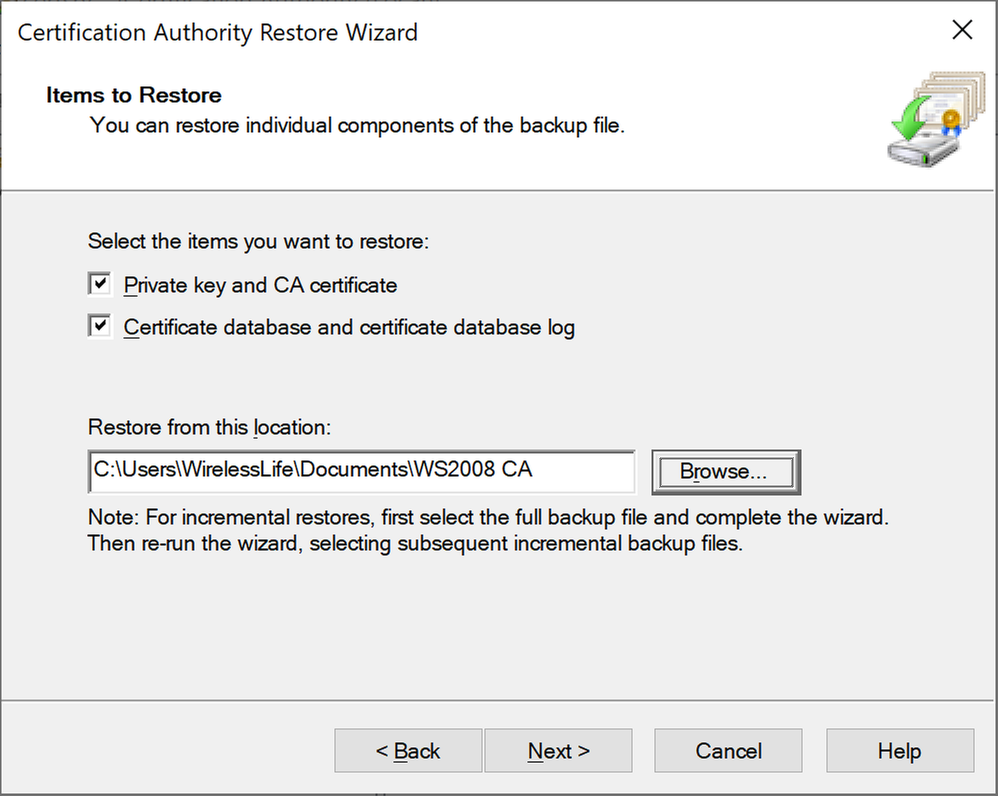
Task: Click the 'Certification Authority Restore Wizard' title
Action: 218,32
